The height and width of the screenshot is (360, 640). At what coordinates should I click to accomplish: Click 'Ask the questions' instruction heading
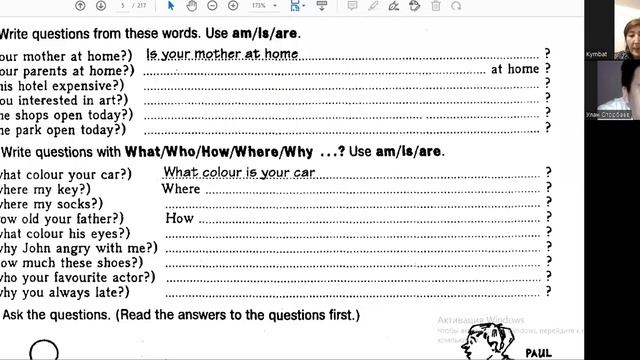pyautogui.click(x=181, y=315)
